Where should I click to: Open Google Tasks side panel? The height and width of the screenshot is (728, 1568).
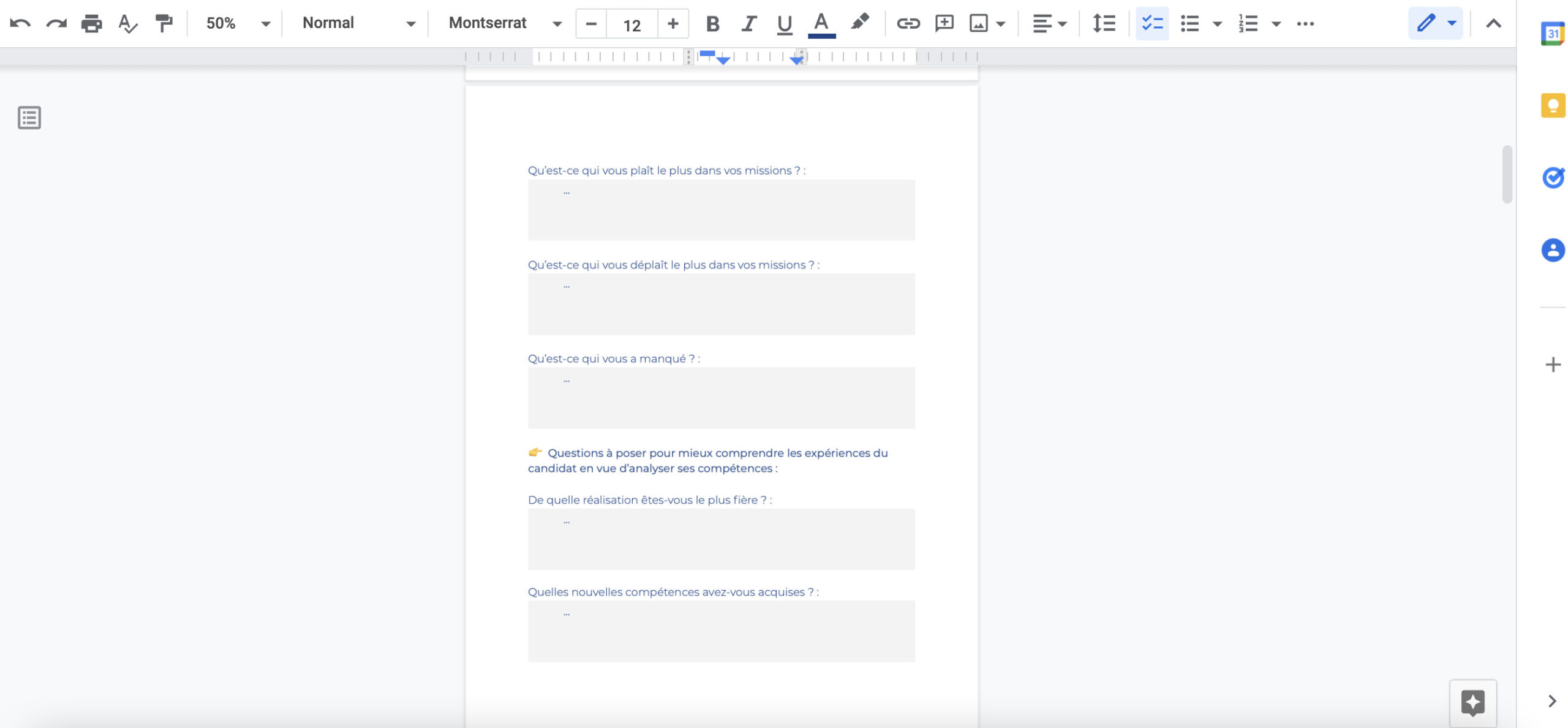click(1553, 178)
